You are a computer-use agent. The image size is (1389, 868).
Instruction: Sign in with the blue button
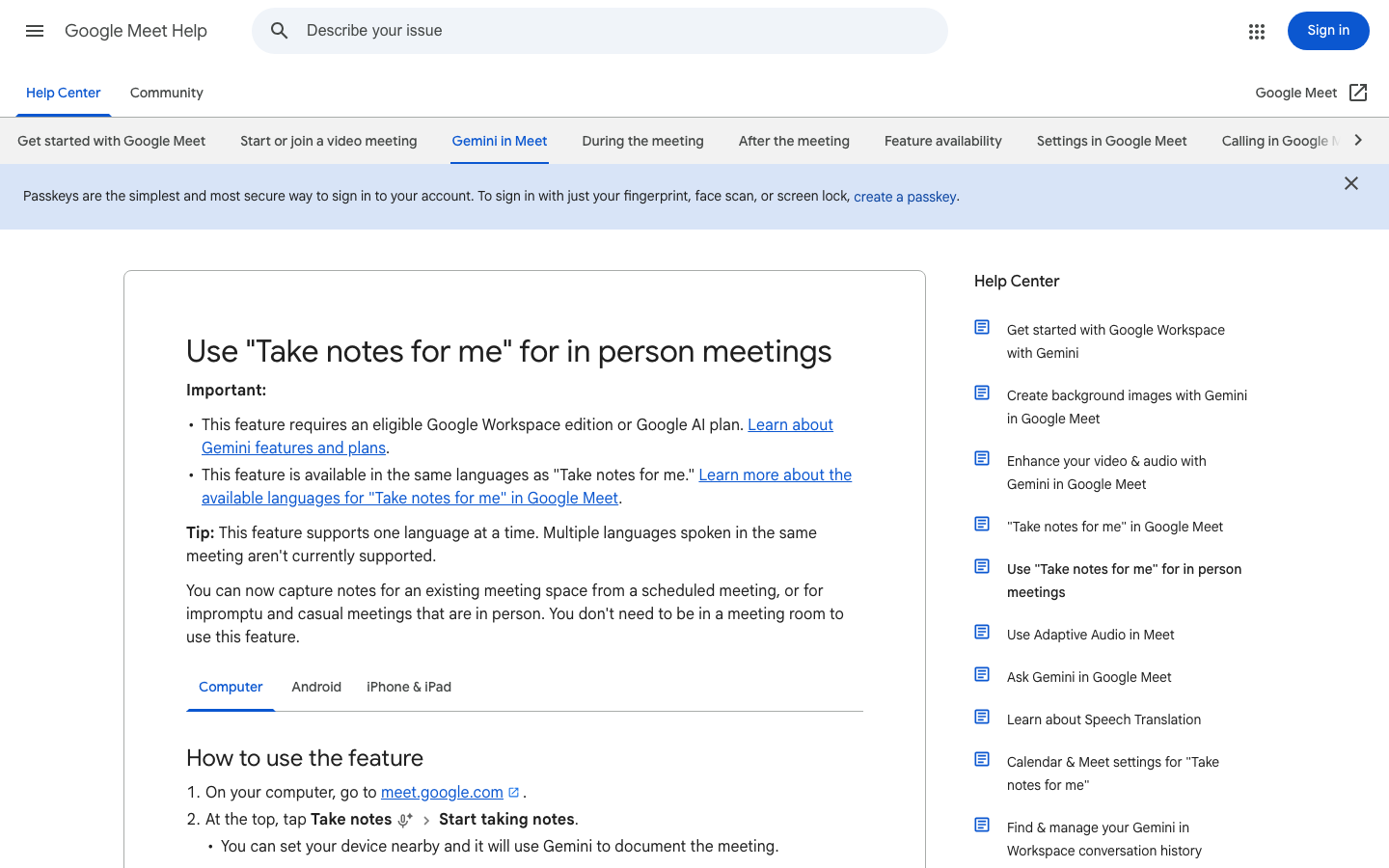click(1328, 31)
